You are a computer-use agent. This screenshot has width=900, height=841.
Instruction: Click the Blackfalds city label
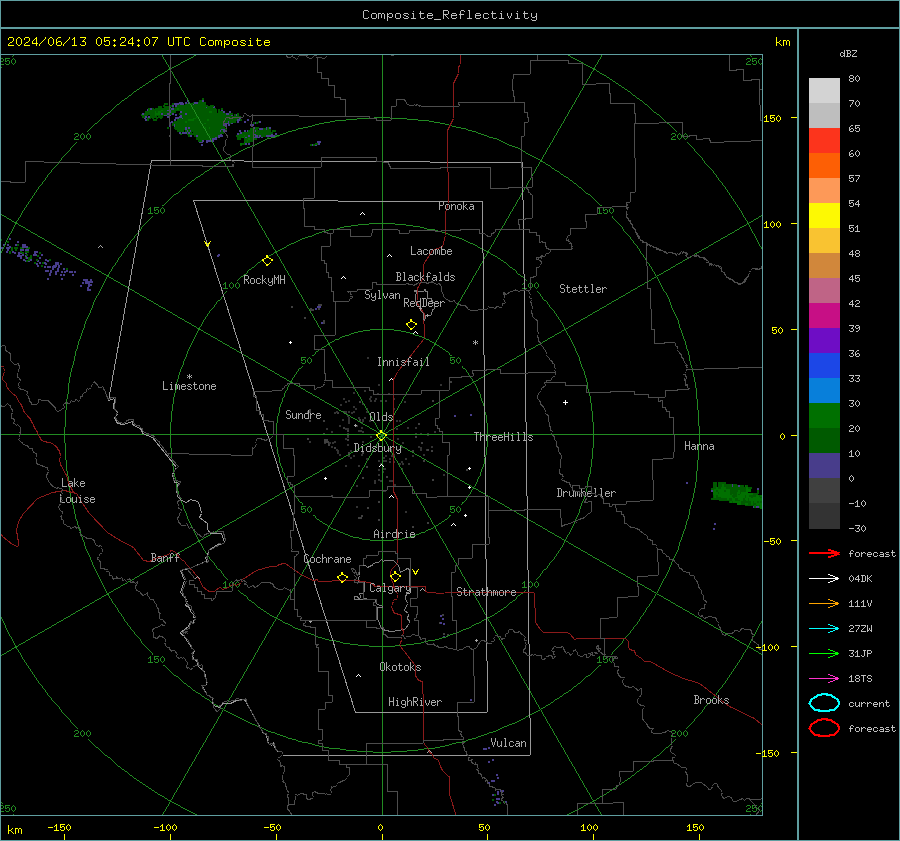425,277
